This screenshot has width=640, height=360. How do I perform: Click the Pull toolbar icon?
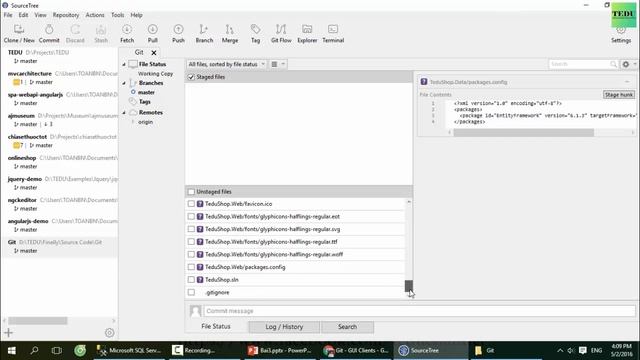click(x=153, y=33)
